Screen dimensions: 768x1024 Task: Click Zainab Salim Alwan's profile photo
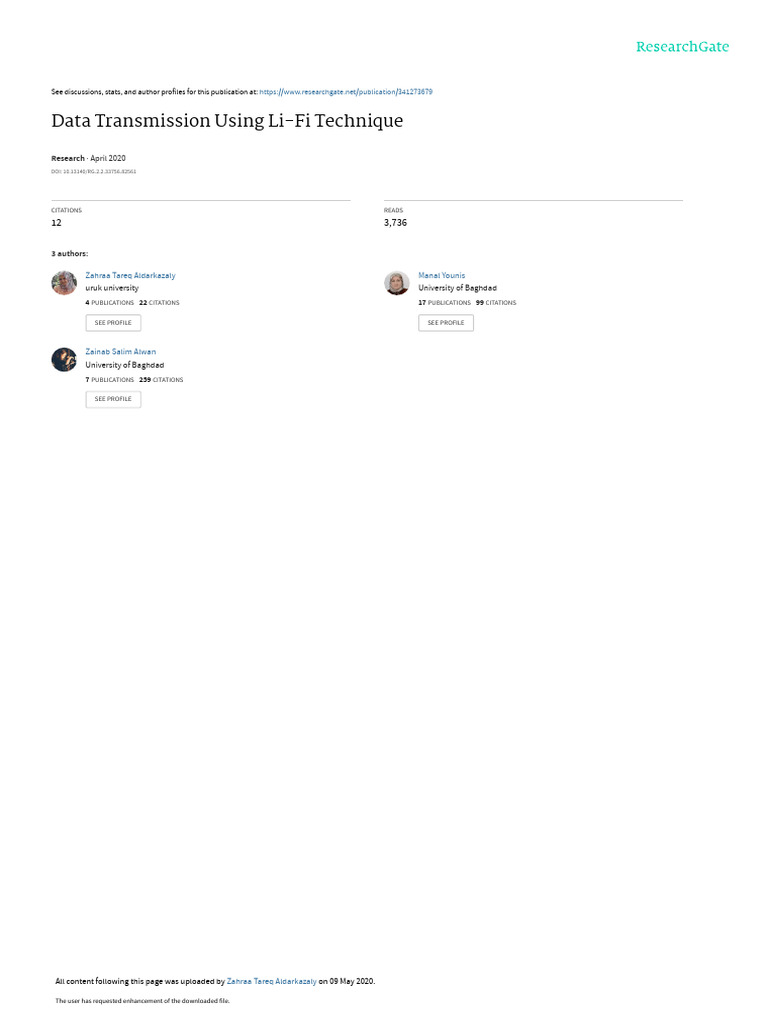click(x=64, y=359)
